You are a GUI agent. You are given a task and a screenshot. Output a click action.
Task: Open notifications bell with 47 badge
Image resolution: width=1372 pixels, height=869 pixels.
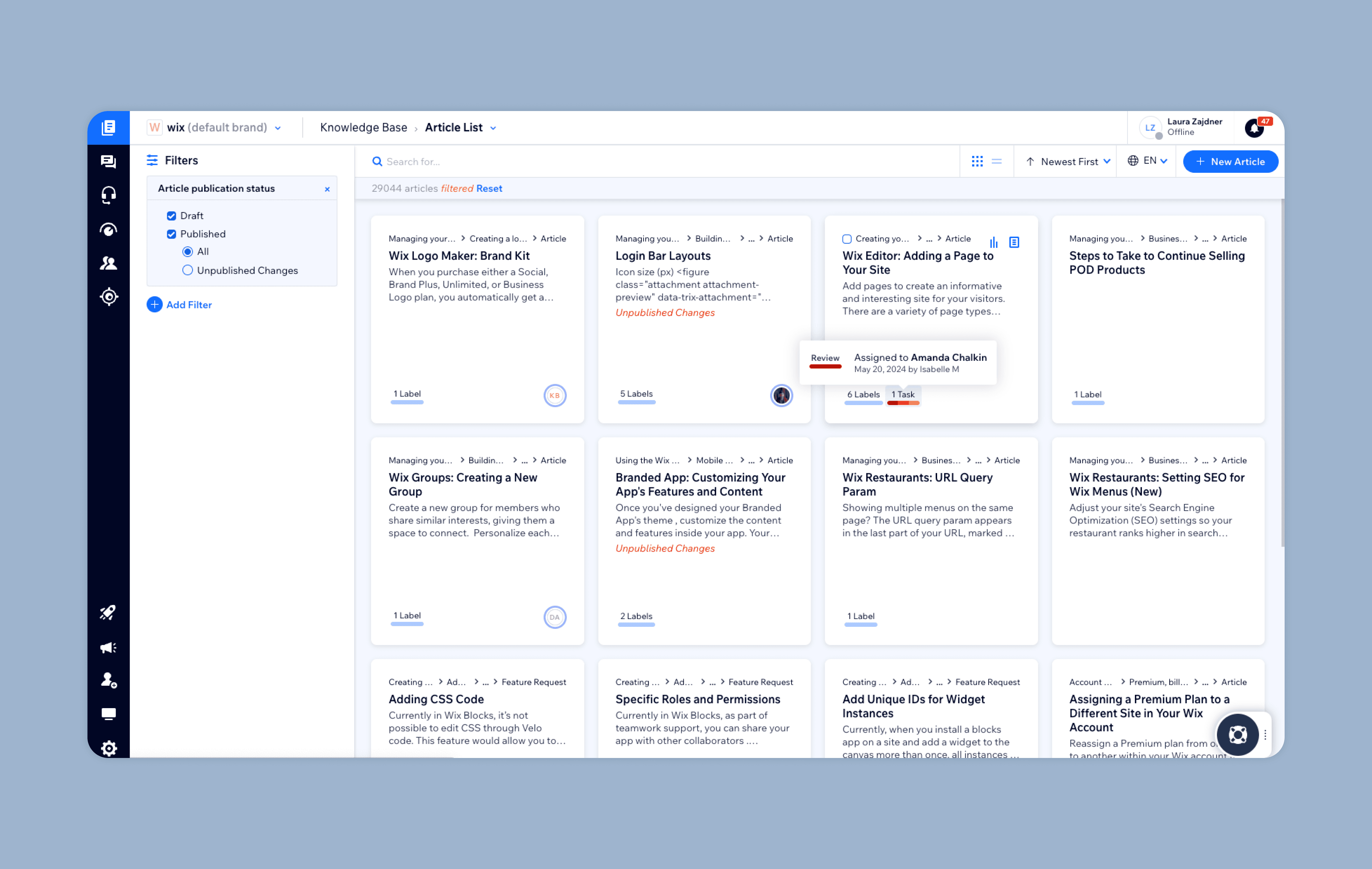1254,128
